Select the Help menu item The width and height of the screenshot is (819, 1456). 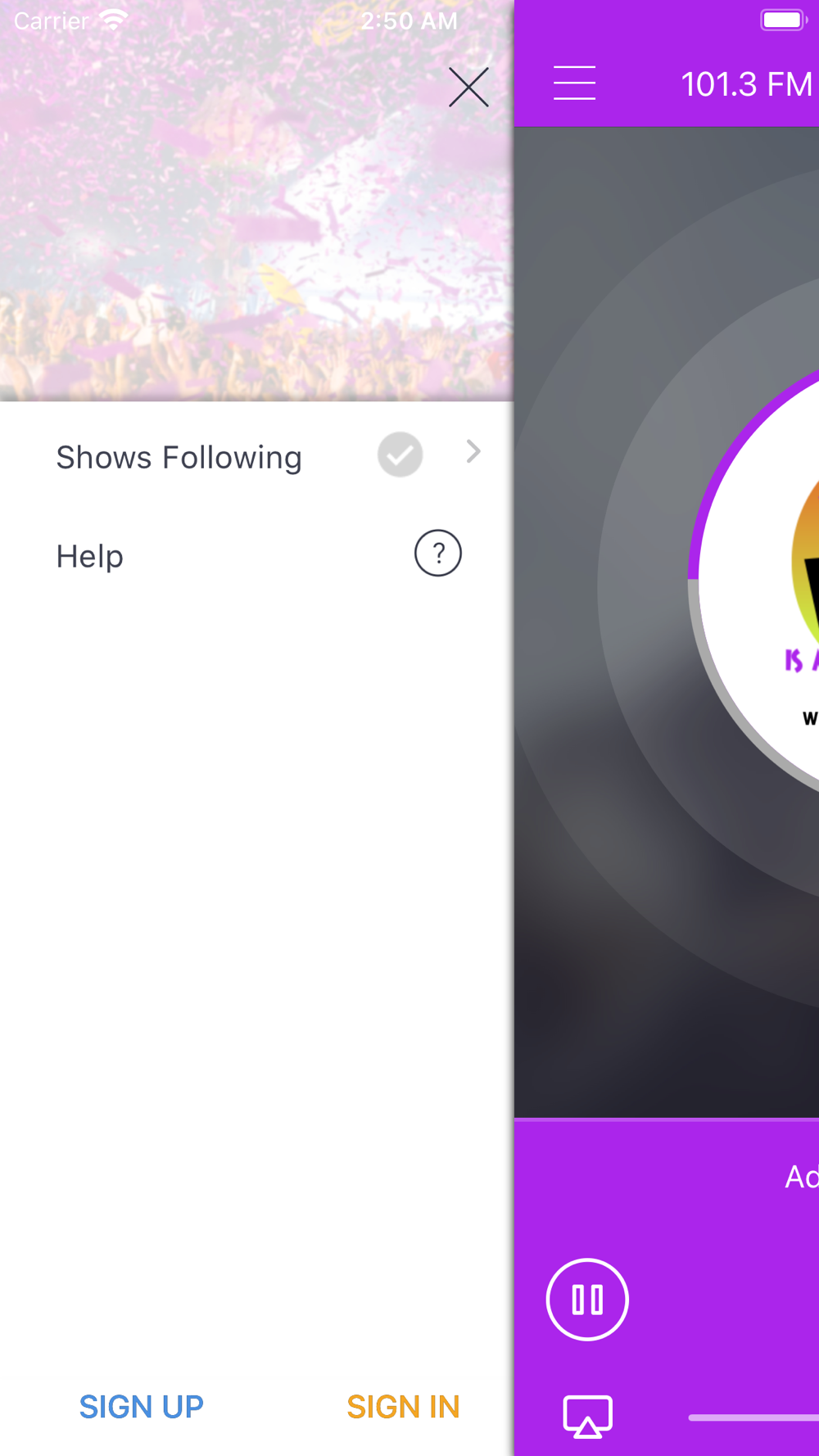click(256, 555)
